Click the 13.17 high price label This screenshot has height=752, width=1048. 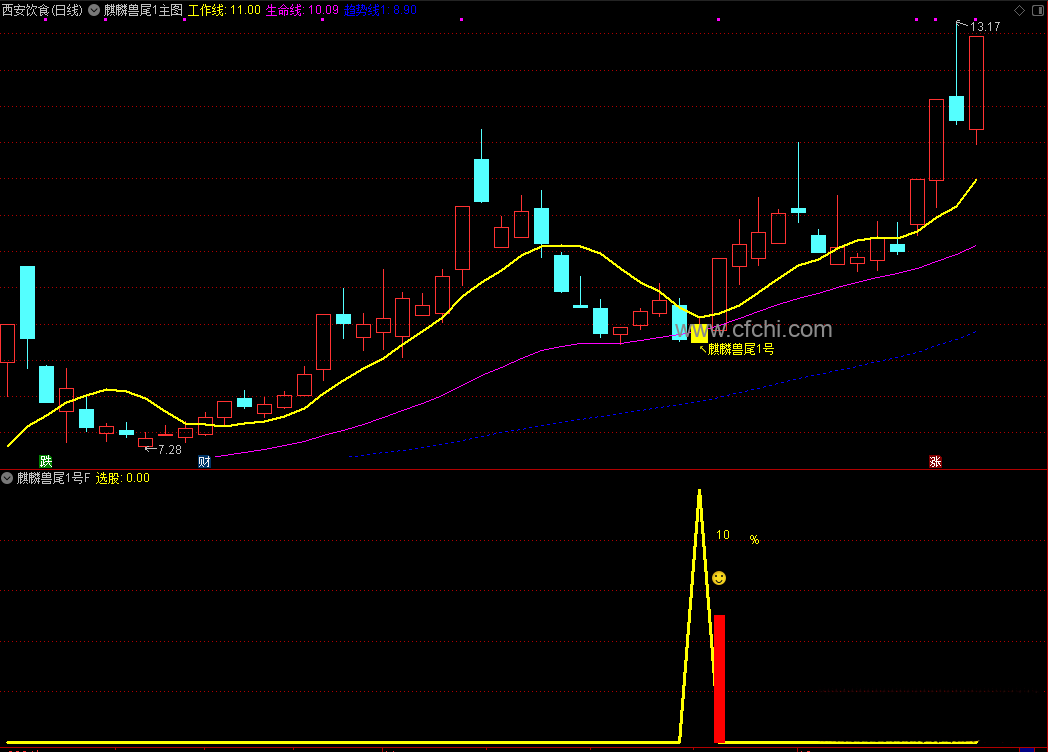pyautogui.click(x=985, y=27)
